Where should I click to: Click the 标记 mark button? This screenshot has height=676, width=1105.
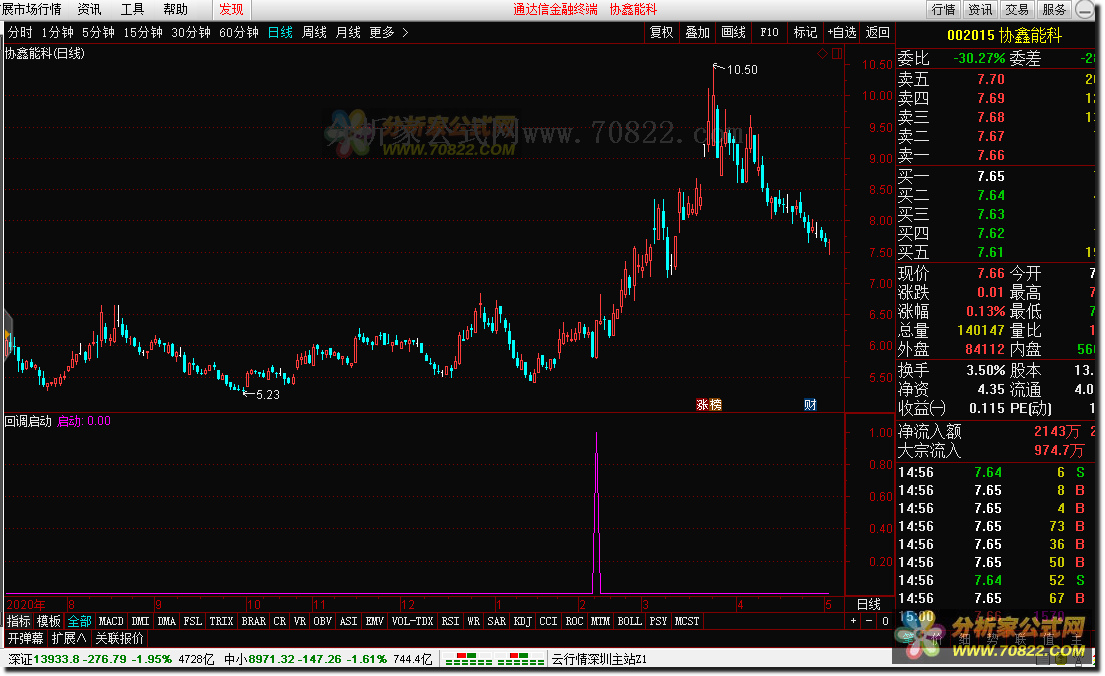coord(805,32)
